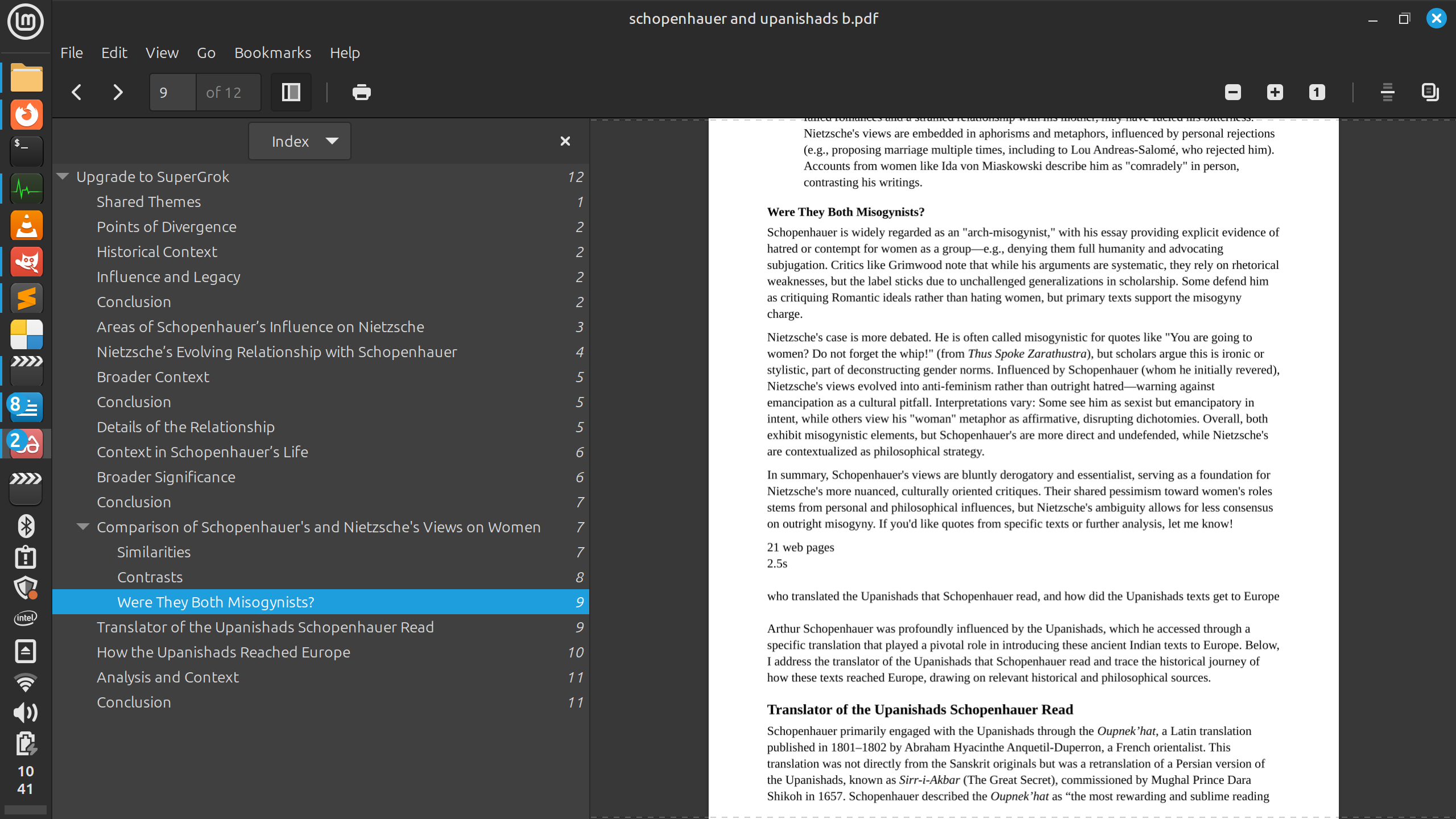Open the volume control in the system tray
Screen dimensions: 1456x819
point(26,712)
